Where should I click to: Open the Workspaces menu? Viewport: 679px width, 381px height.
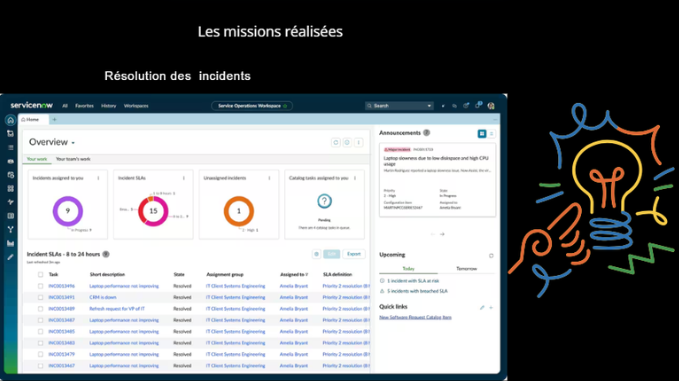point(136,106)
